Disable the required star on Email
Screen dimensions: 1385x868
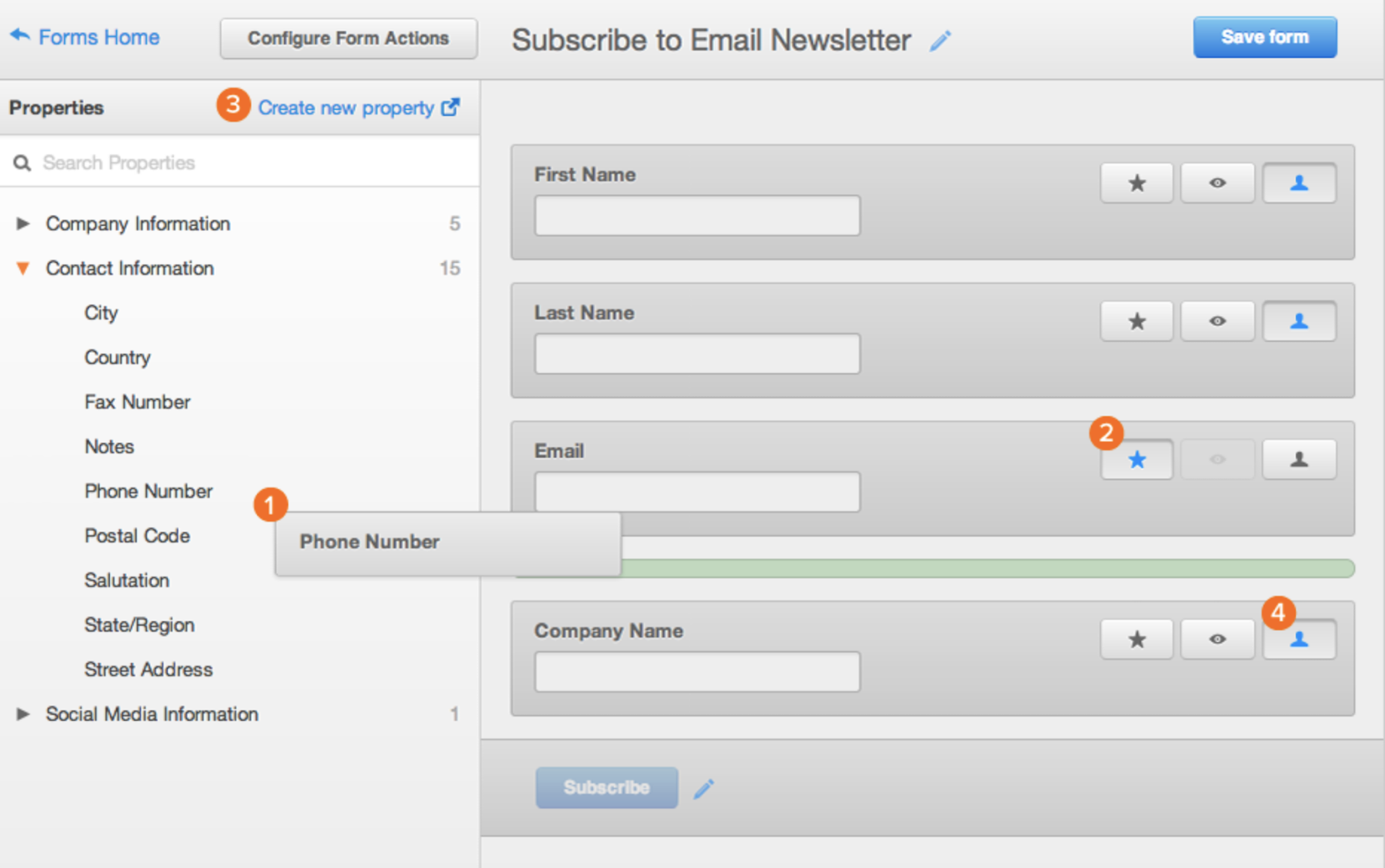click(1136, 460)
